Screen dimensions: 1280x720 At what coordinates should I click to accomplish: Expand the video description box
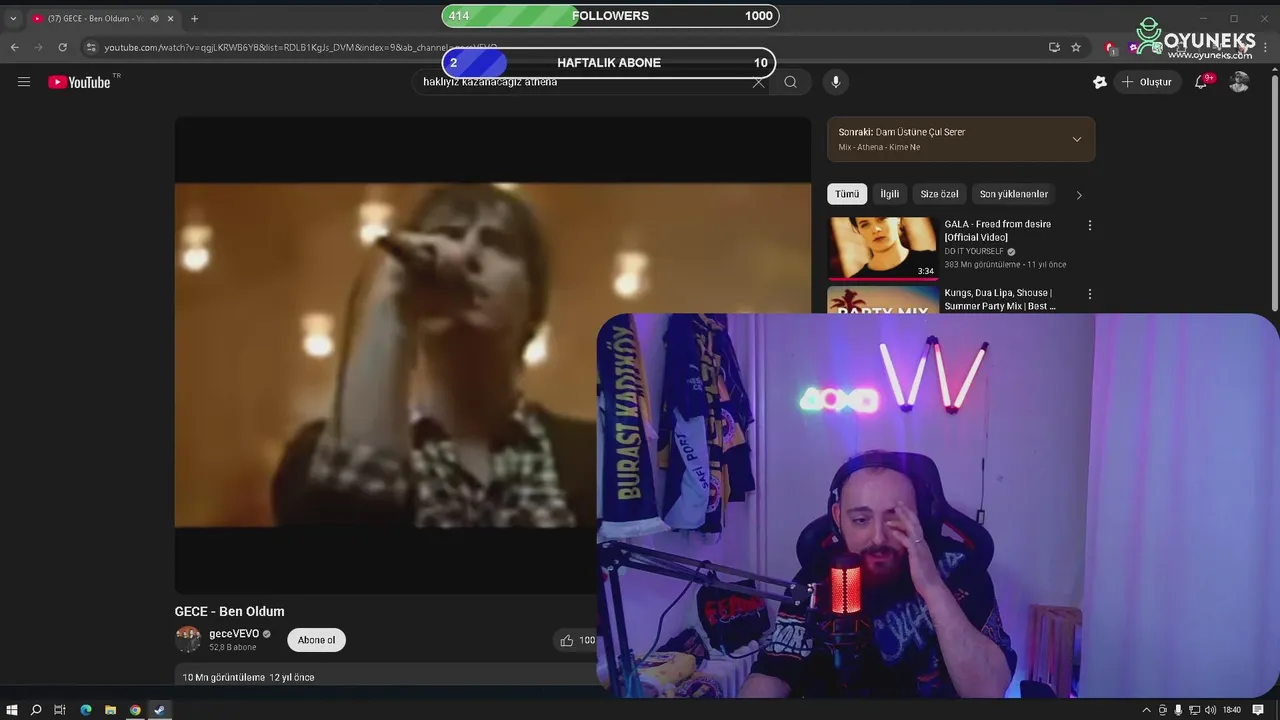(385, 677)
